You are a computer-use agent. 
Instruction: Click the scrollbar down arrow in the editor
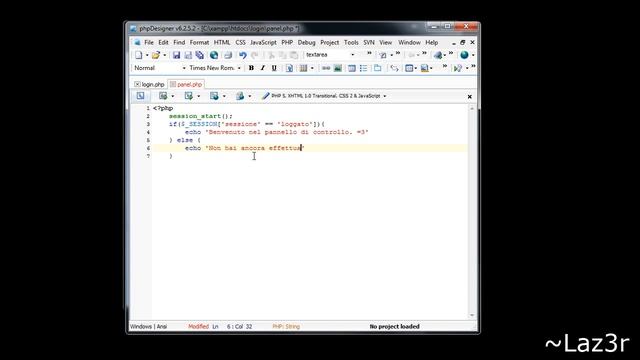coord(472,315)
